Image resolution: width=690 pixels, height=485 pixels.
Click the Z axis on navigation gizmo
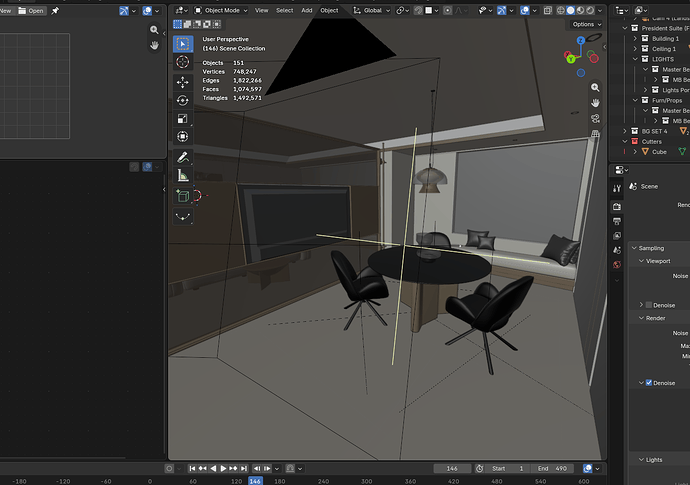coord(581,40)
